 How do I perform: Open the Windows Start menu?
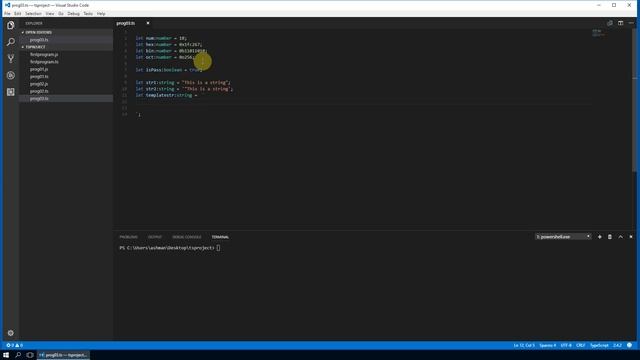tap(6, 355)
